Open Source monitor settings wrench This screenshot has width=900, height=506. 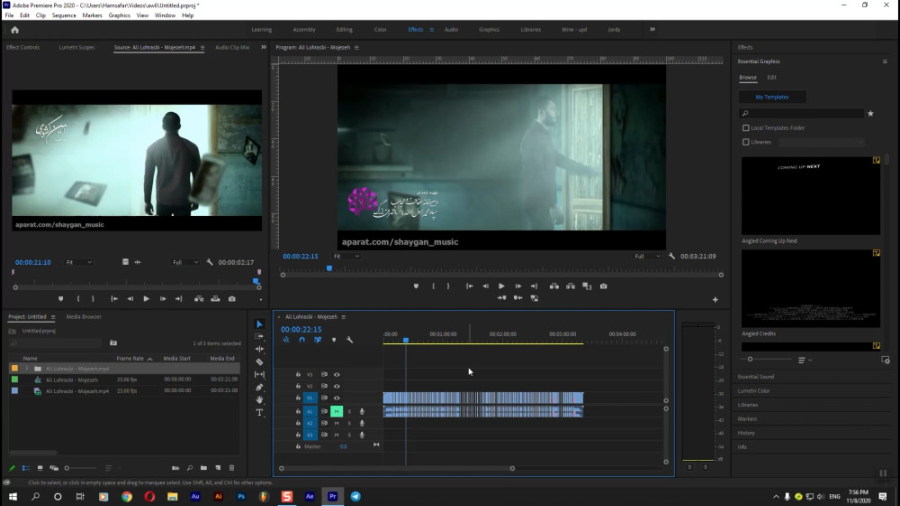click(x=210, y=262)
